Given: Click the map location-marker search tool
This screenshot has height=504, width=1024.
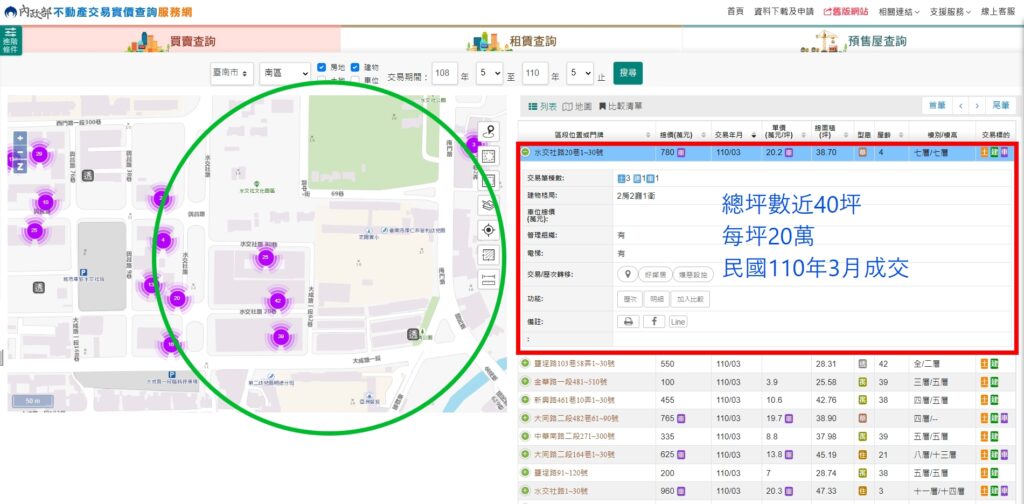Looking at the screenshot, I should click(x=488, y=132).
